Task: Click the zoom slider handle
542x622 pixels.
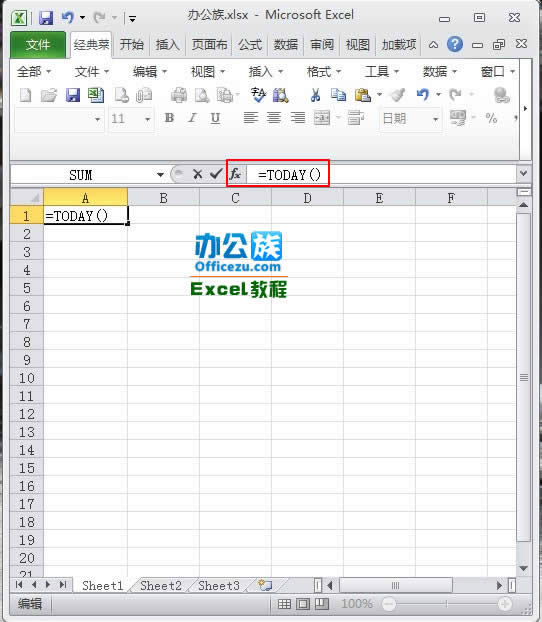Action: (446, 604)
